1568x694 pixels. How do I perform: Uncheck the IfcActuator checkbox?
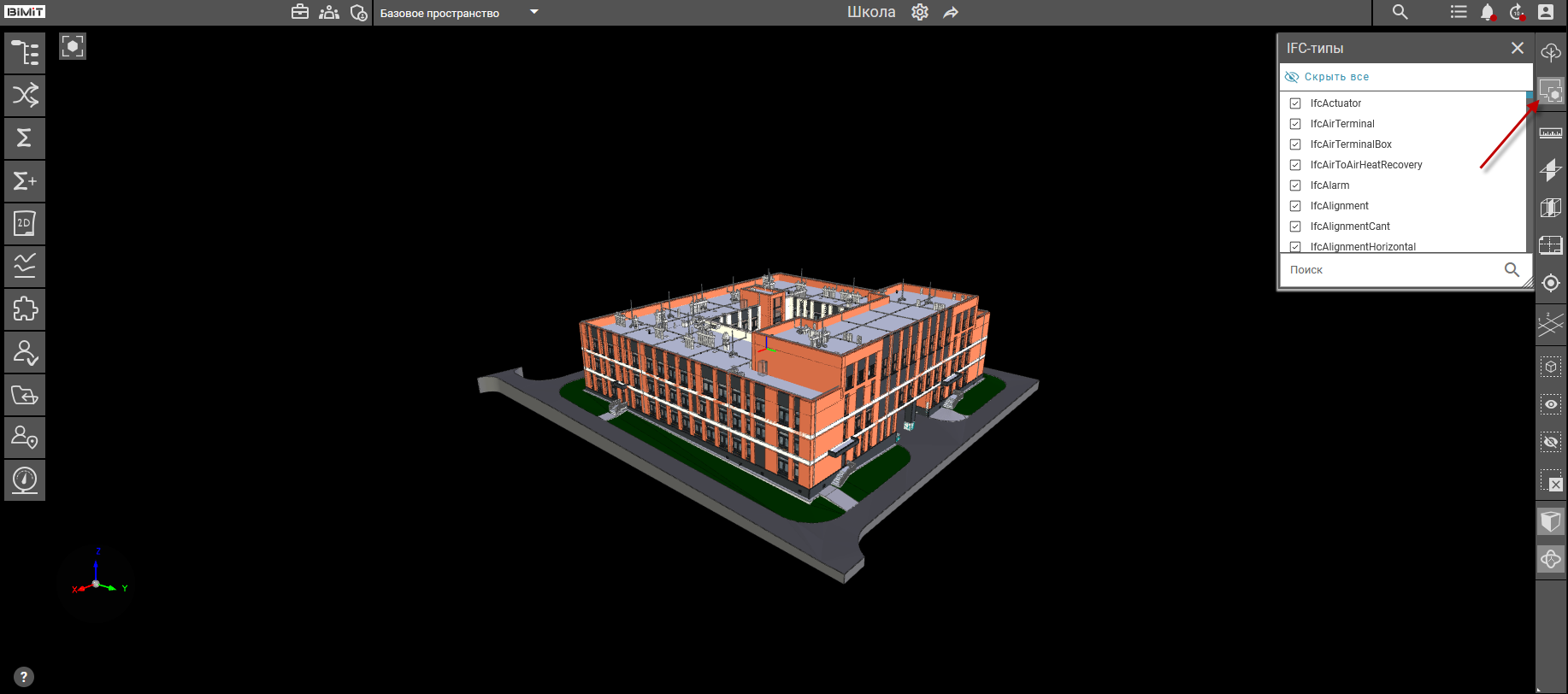tap(1295, 103)
